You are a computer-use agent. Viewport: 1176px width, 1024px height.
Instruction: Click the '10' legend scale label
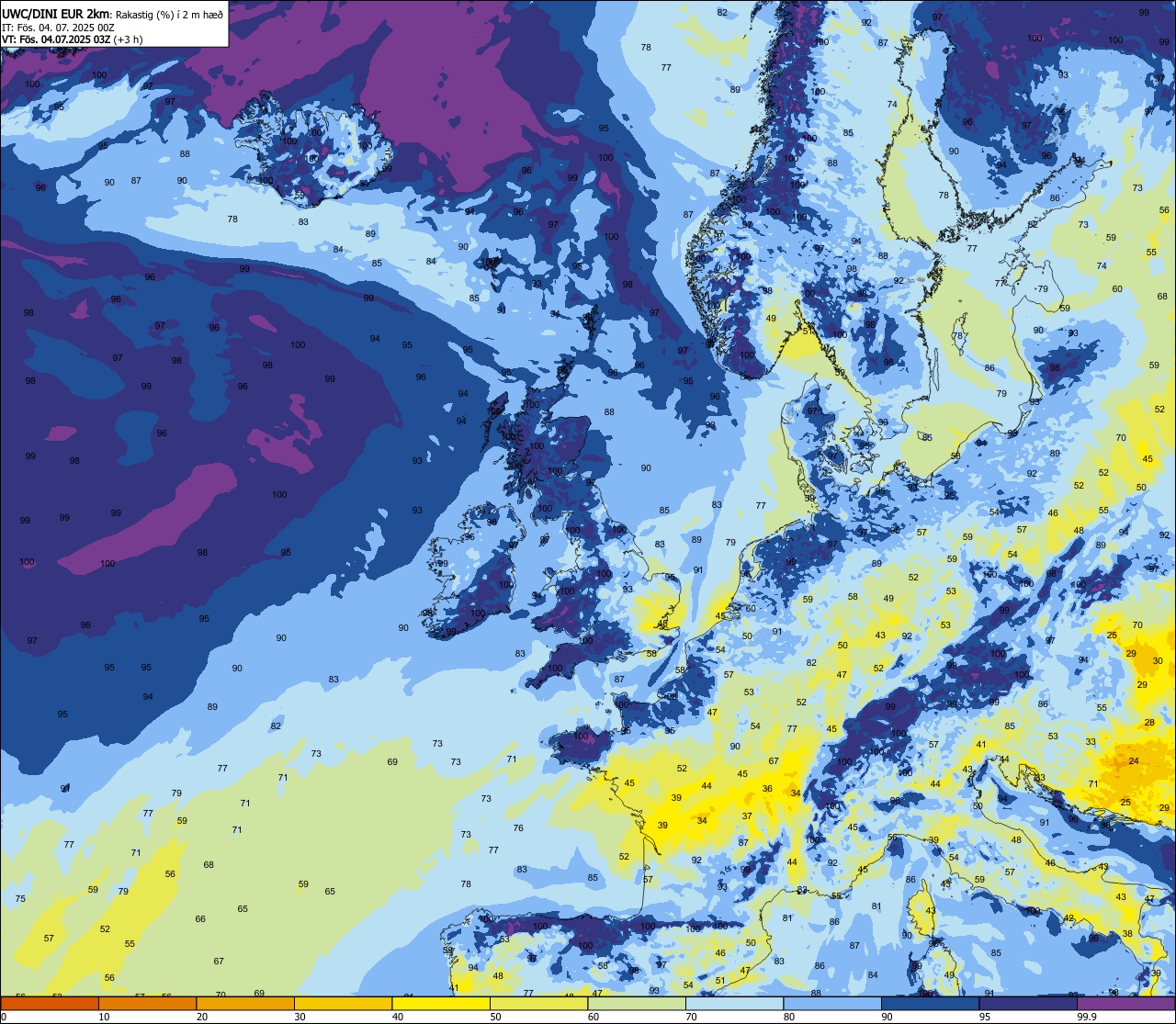pos(104,1017)
